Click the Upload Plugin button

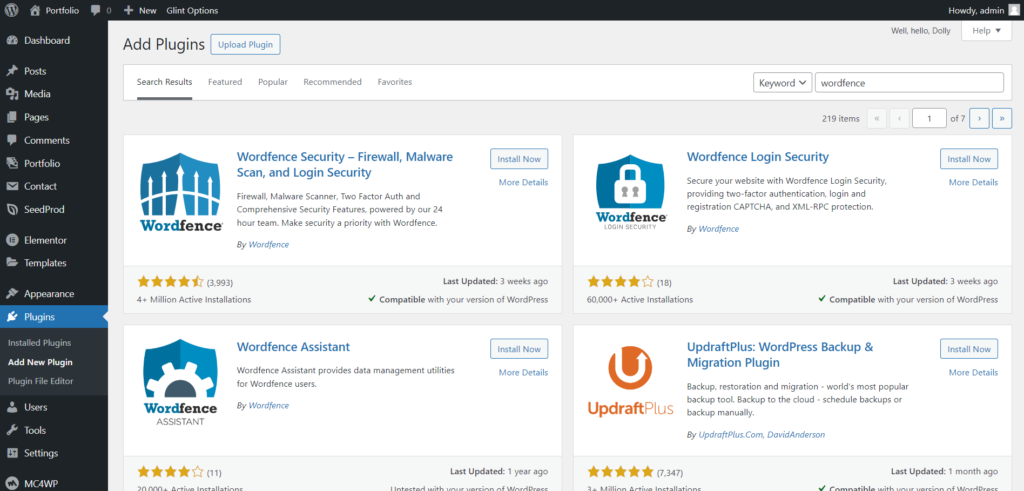coord(246,44)
